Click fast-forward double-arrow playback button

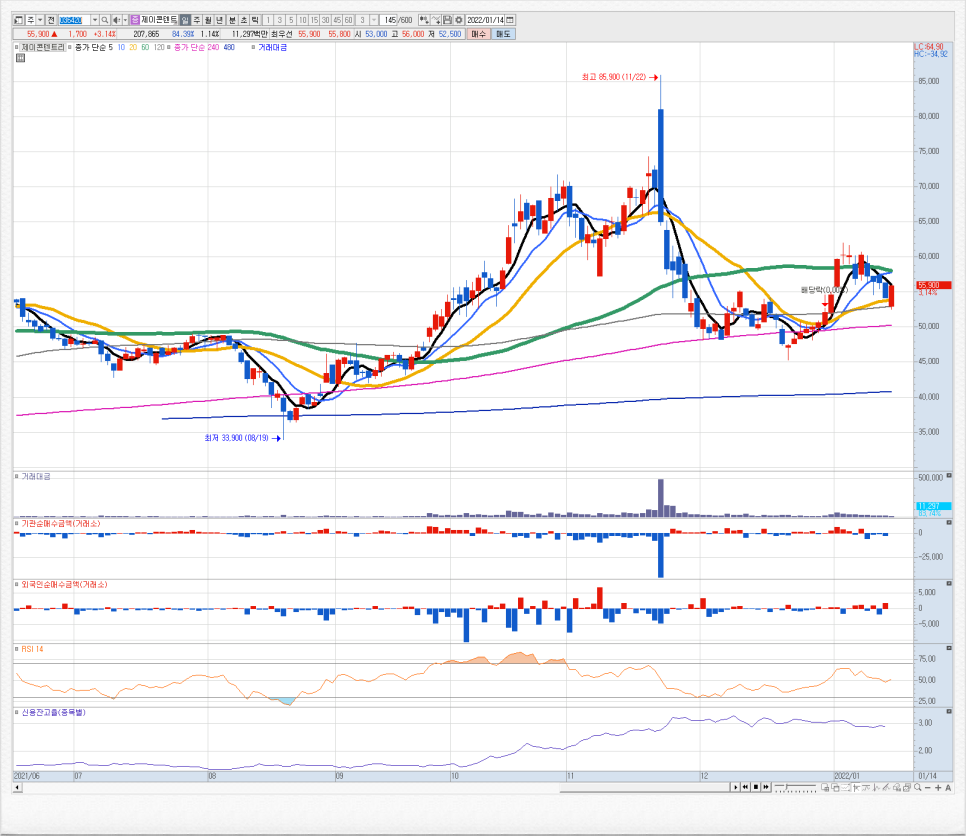pos(766,787)
